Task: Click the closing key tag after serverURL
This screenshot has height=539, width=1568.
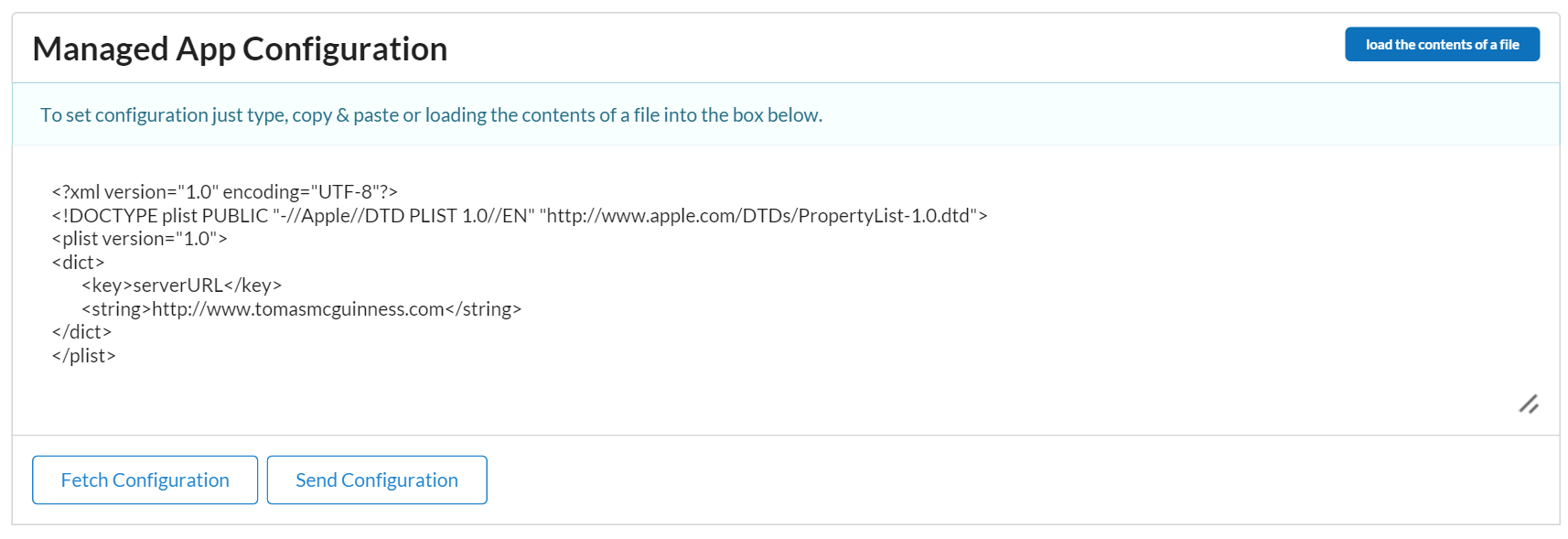Action: pos(253,286)
